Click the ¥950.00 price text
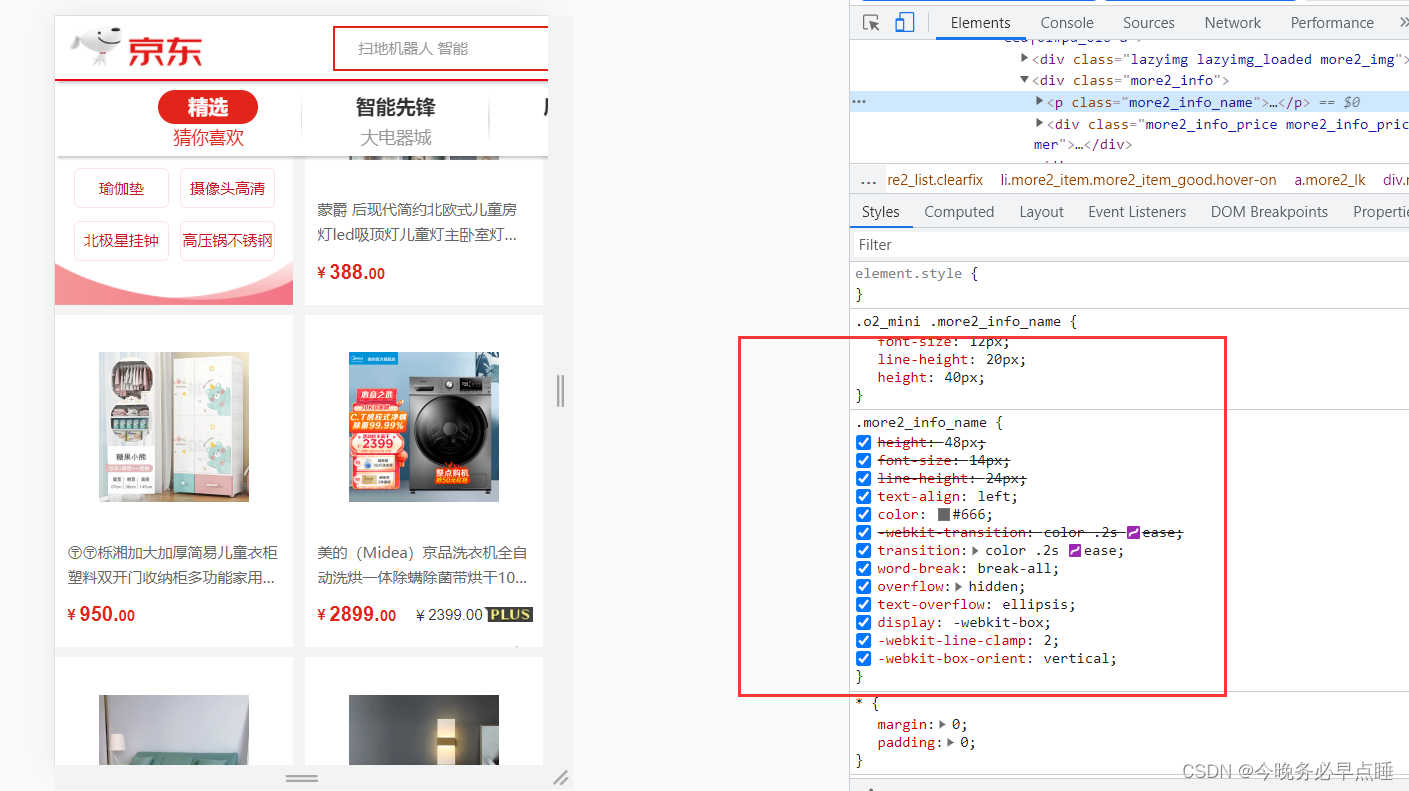Screen dimensions: 1409x791 tap(101, 615)
